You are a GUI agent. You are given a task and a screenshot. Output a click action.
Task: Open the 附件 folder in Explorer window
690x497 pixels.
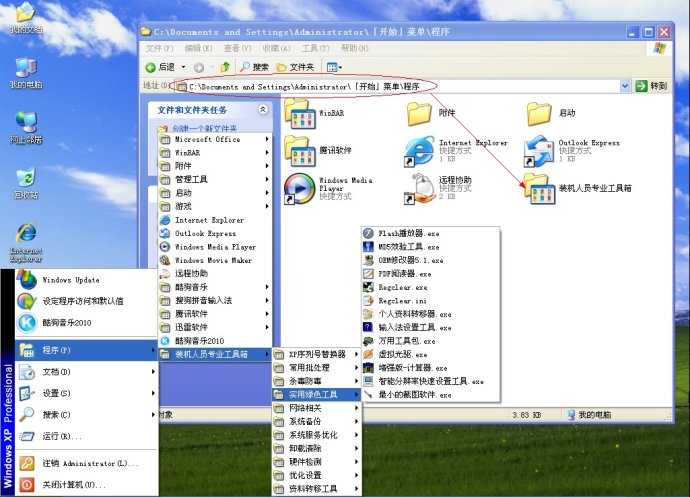pos(419,114)
